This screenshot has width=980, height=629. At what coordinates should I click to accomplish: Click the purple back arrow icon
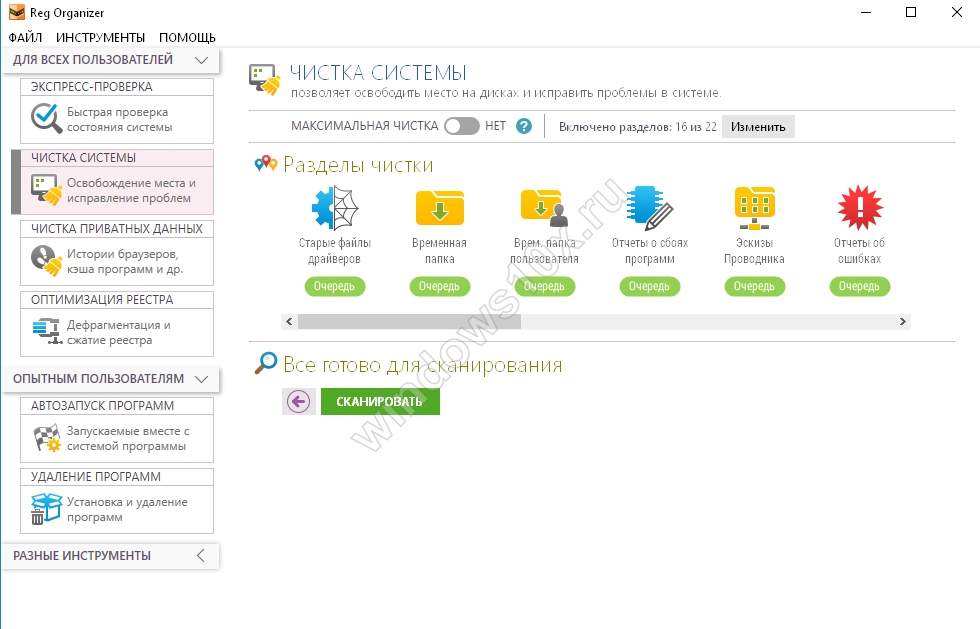[x=298, y=401]
